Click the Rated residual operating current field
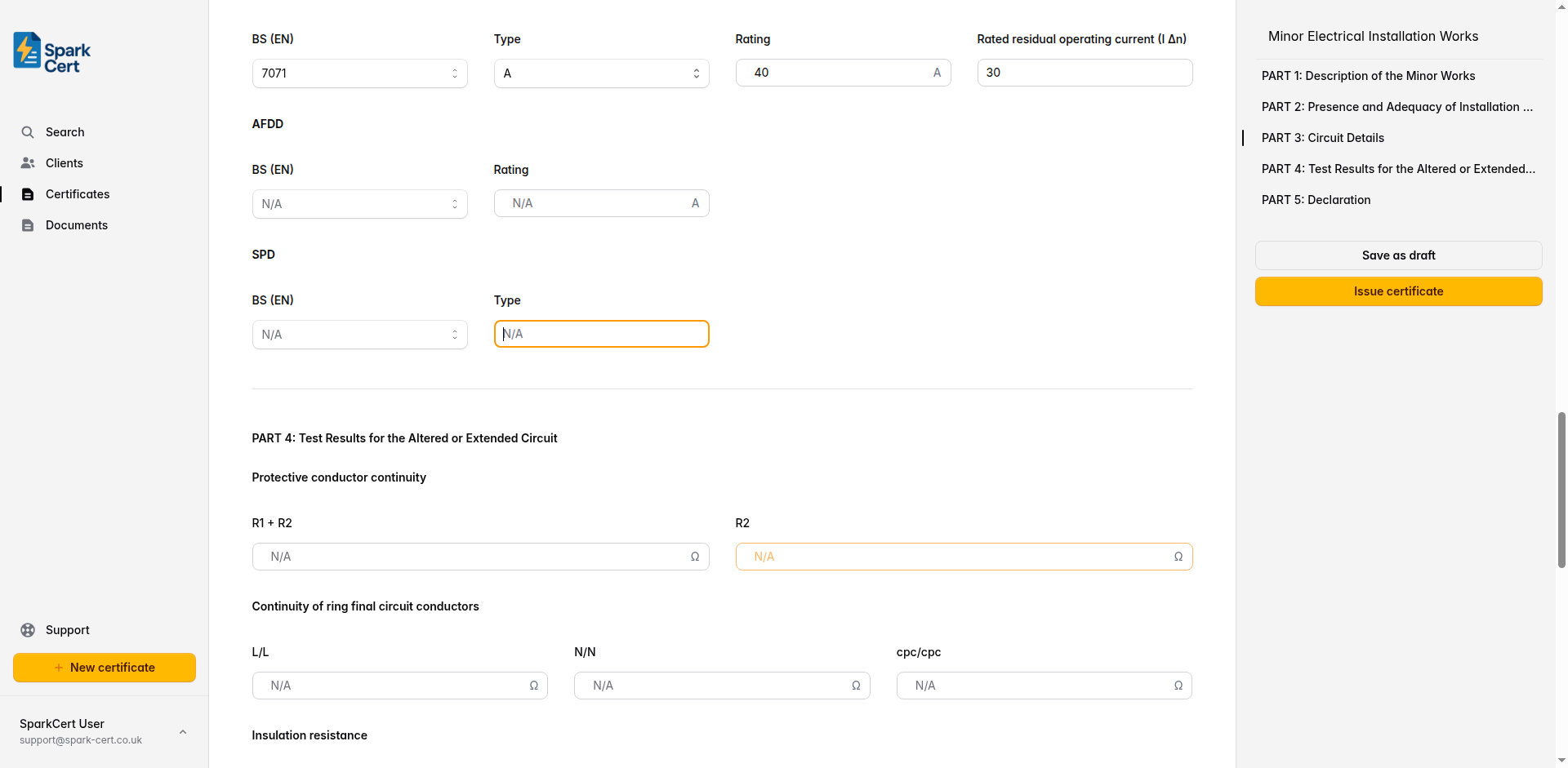 click(x=1085, y=73)
